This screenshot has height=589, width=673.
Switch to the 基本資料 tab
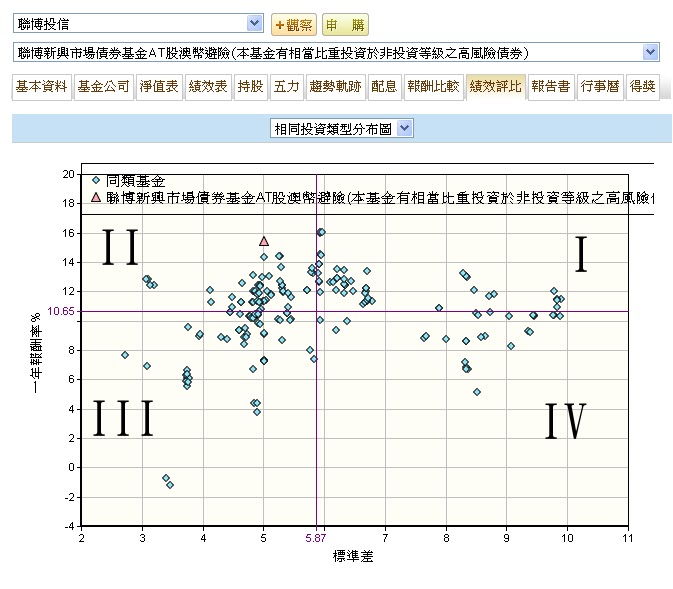42,87
